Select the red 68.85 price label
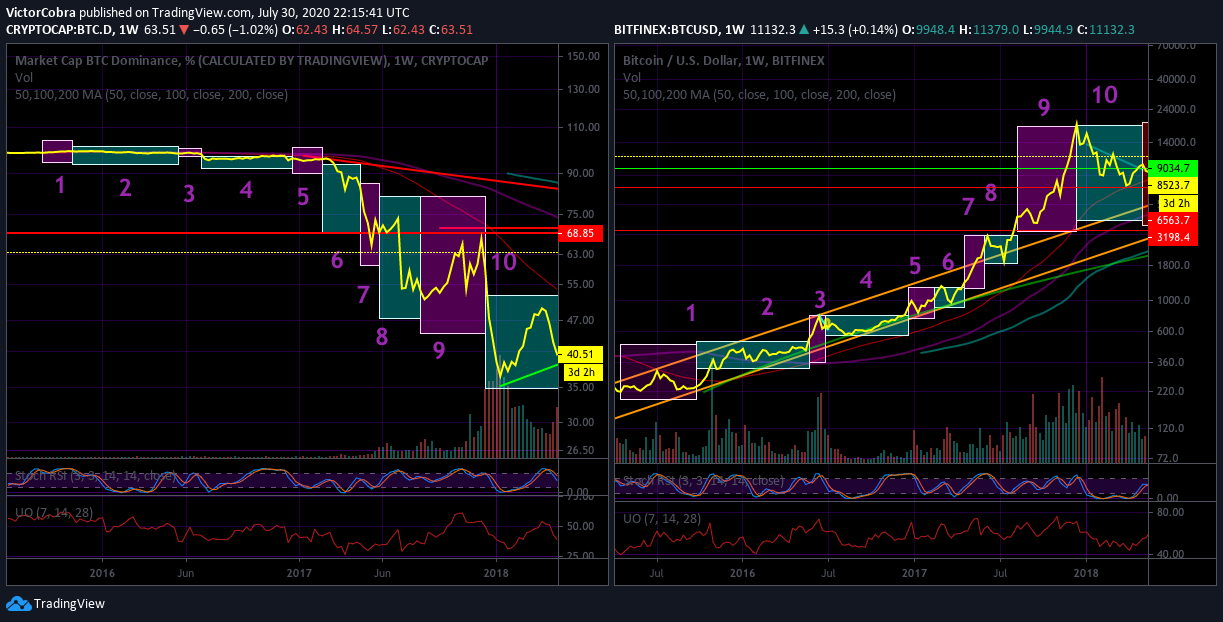 581,233
